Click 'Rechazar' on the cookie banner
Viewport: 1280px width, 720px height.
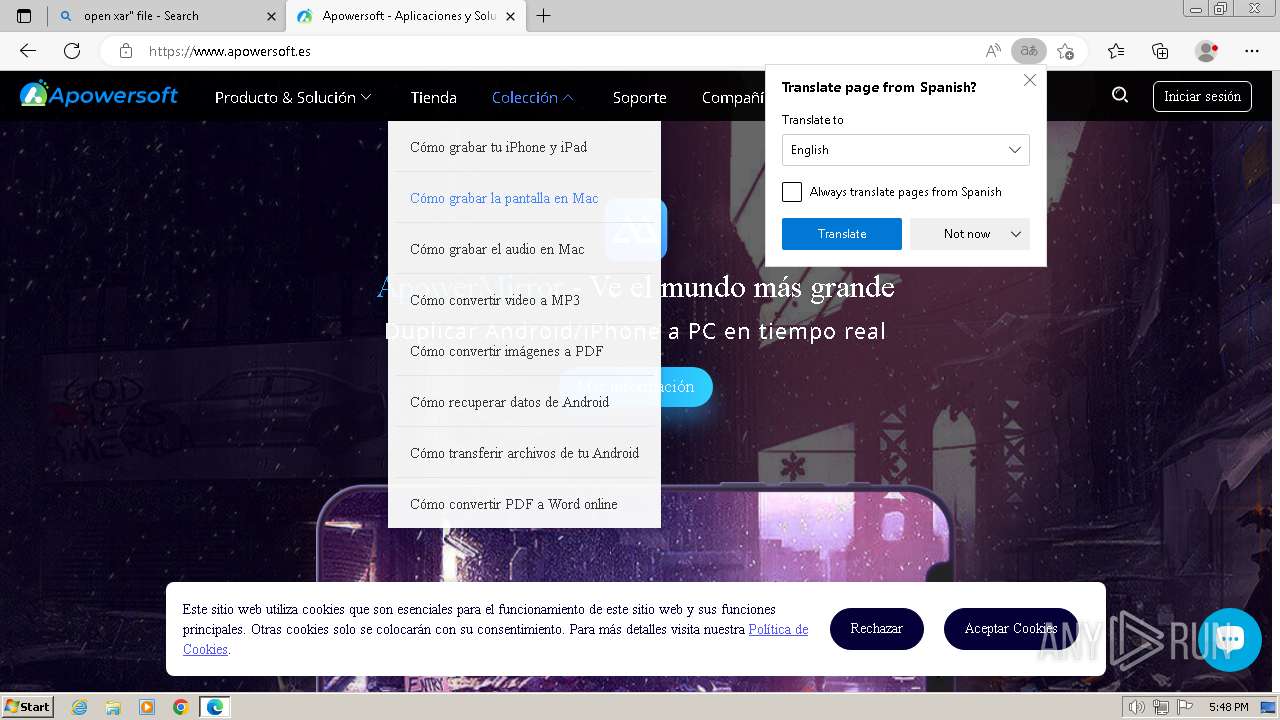pyautogui.click(x=877, y=629)
